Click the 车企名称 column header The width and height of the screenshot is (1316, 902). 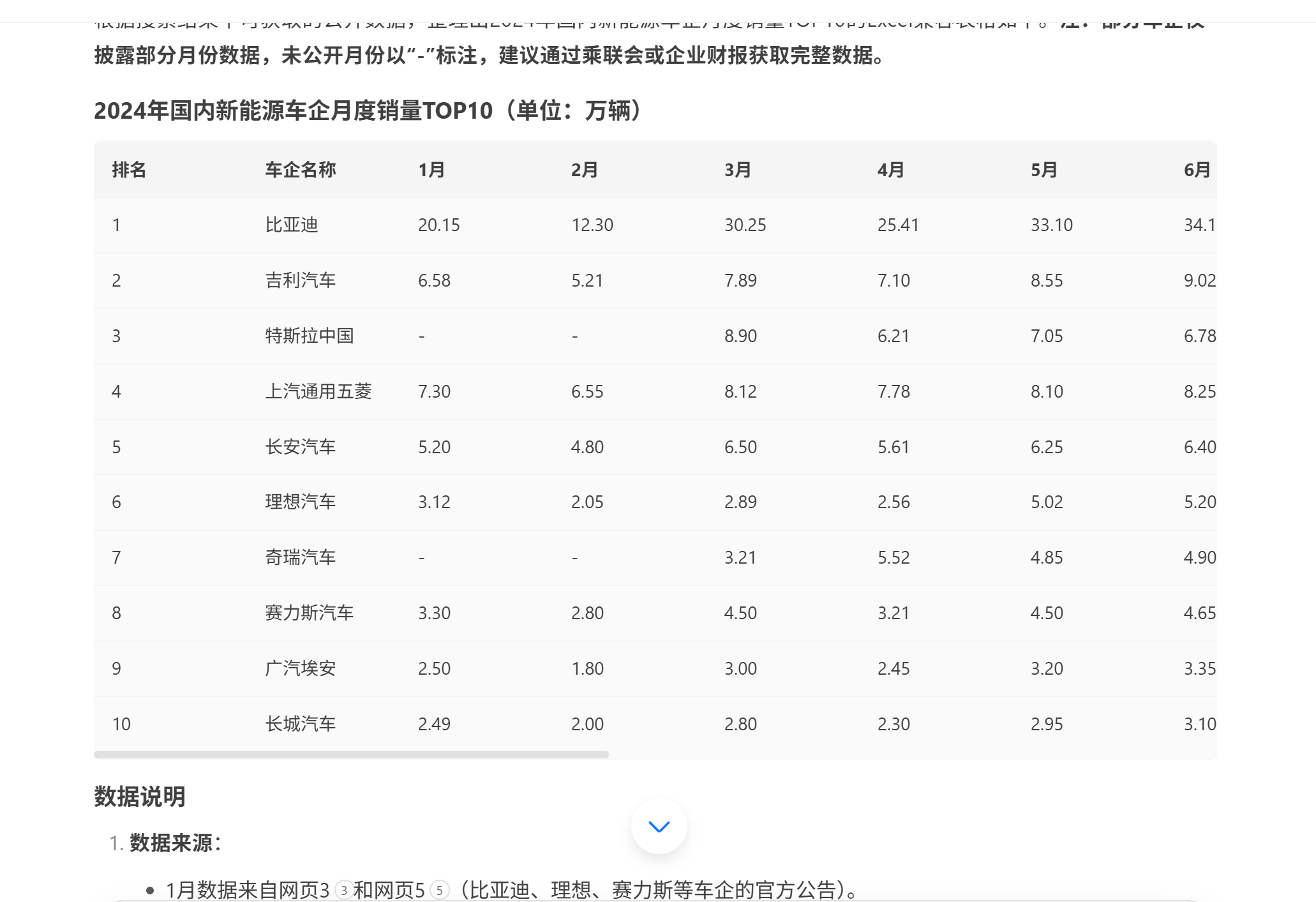[300, 170]
